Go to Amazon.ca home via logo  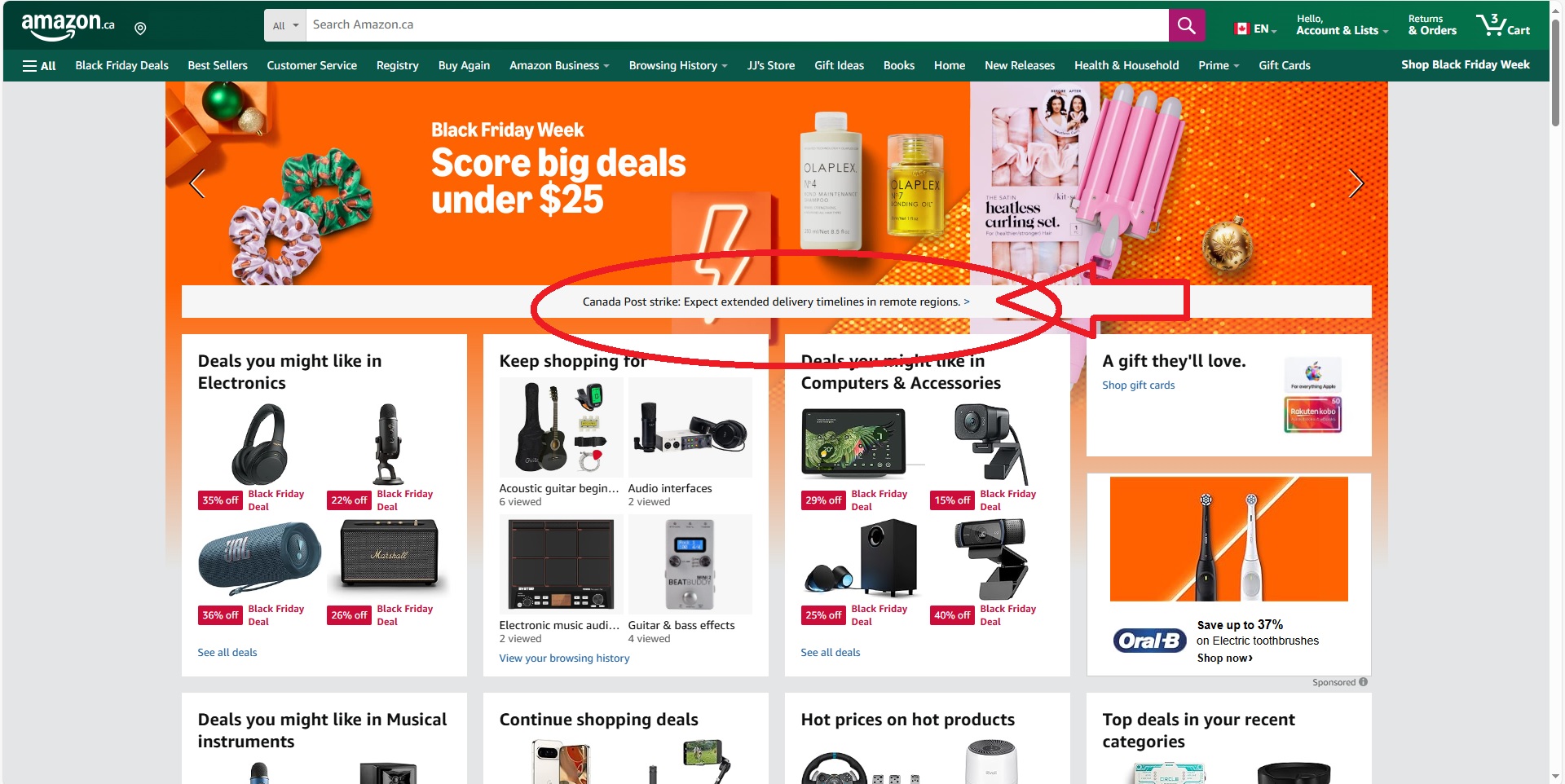coord(68,26)
